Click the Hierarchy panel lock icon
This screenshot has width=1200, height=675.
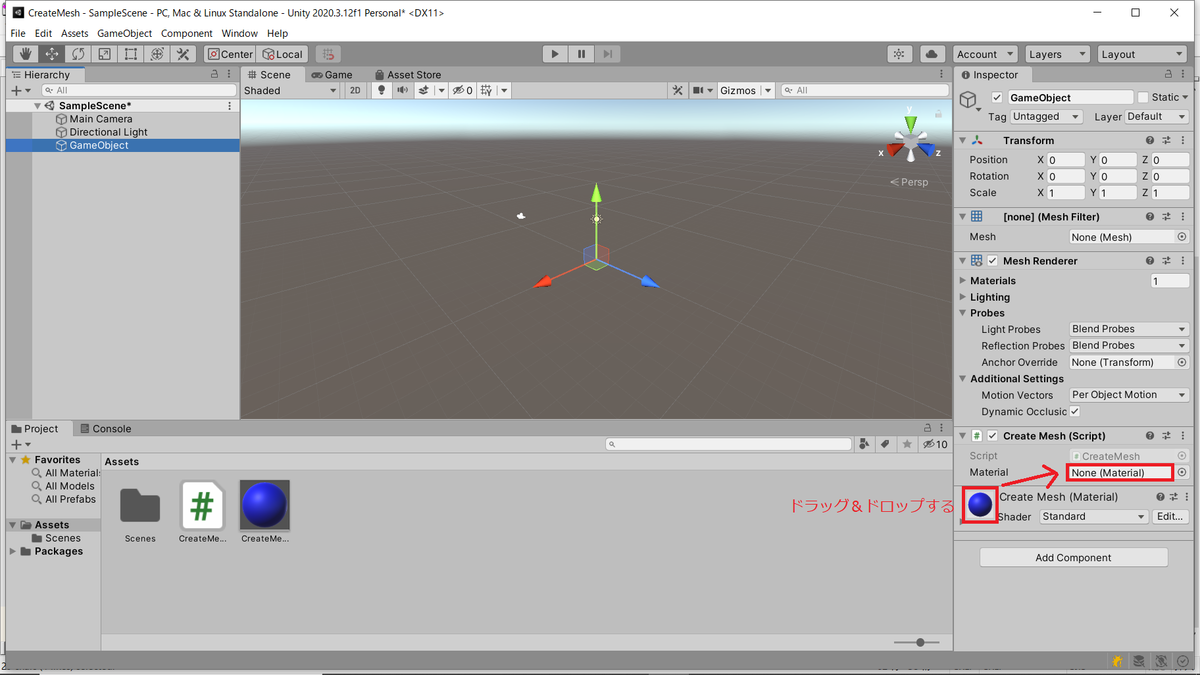tap(214, 75)
